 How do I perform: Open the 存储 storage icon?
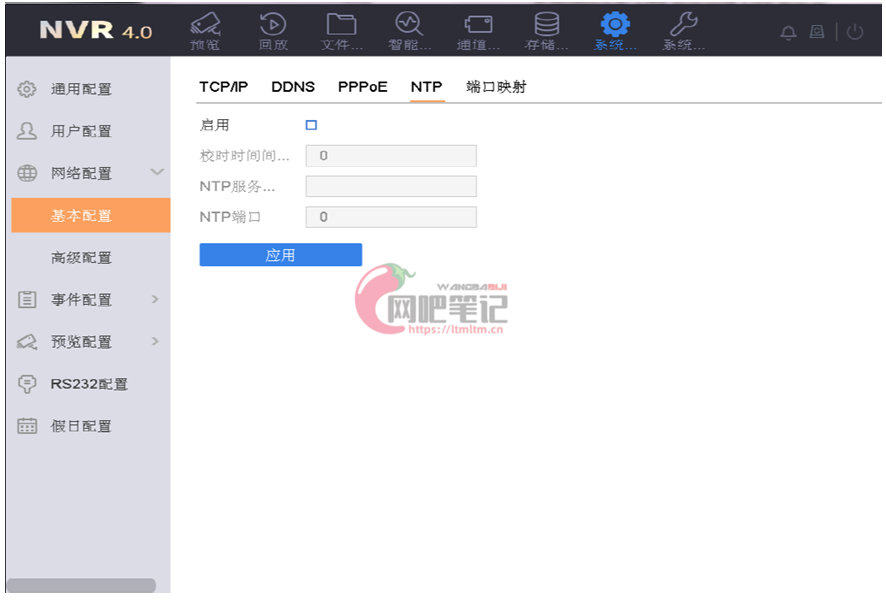(x=546, y=31)
